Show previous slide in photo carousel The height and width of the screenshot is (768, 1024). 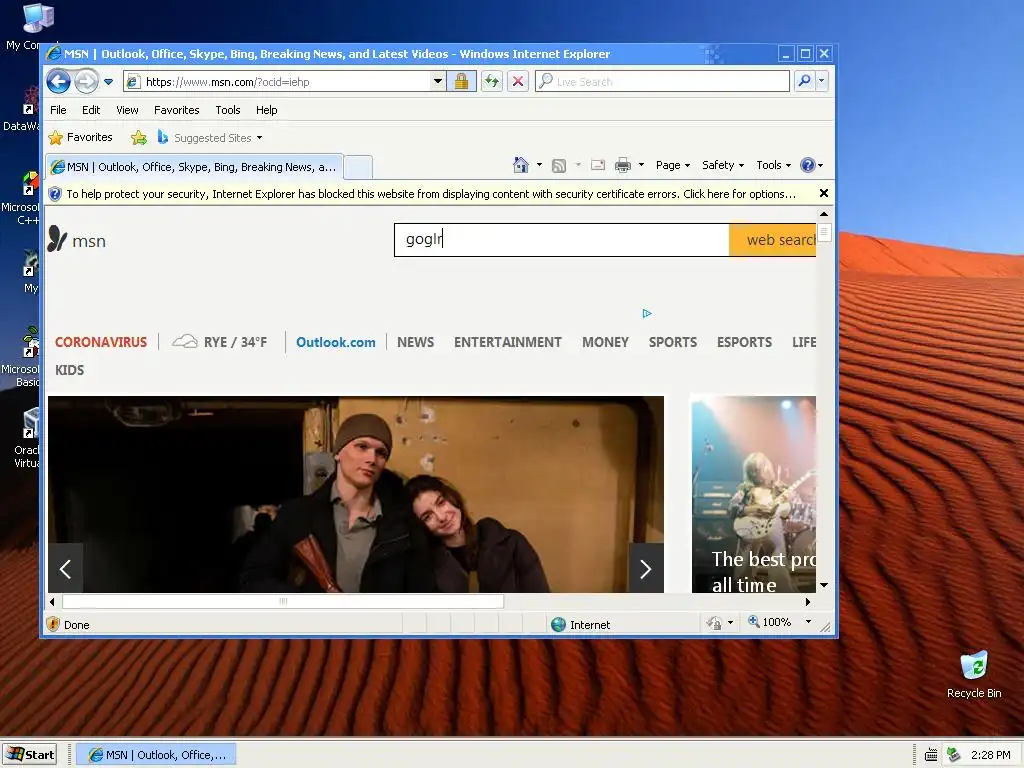[x=65, y=568]
